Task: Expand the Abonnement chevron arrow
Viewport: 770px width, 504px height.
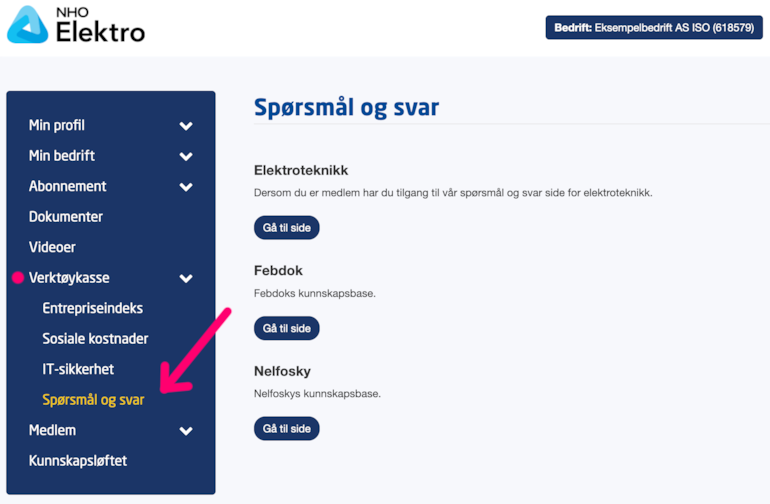Action: click(x=186, y=187)
